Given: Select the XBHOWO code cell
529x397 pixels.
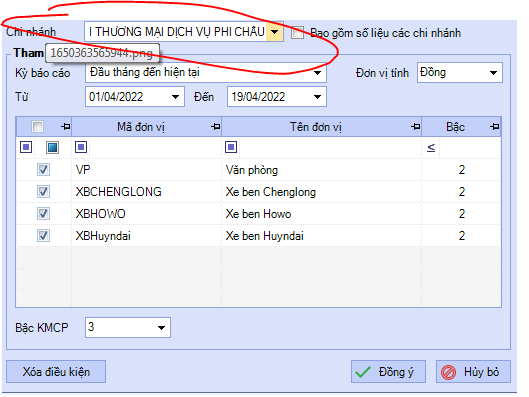Looking at the screenshot, I should [146, 214].
